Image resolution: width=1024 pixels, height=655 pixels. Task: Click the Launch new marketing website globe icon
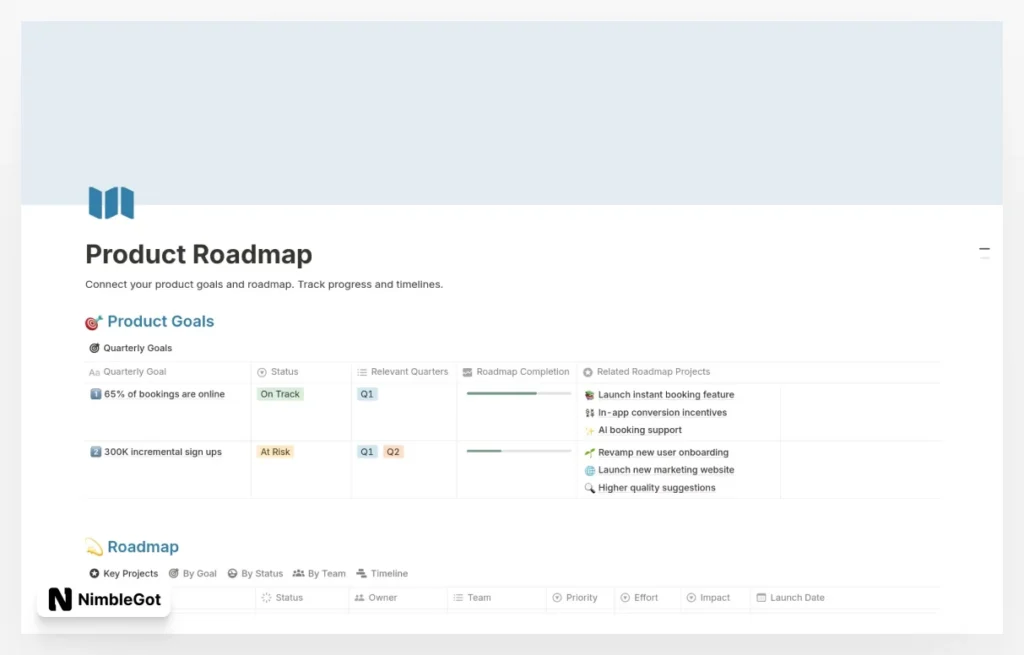point(590,470)
